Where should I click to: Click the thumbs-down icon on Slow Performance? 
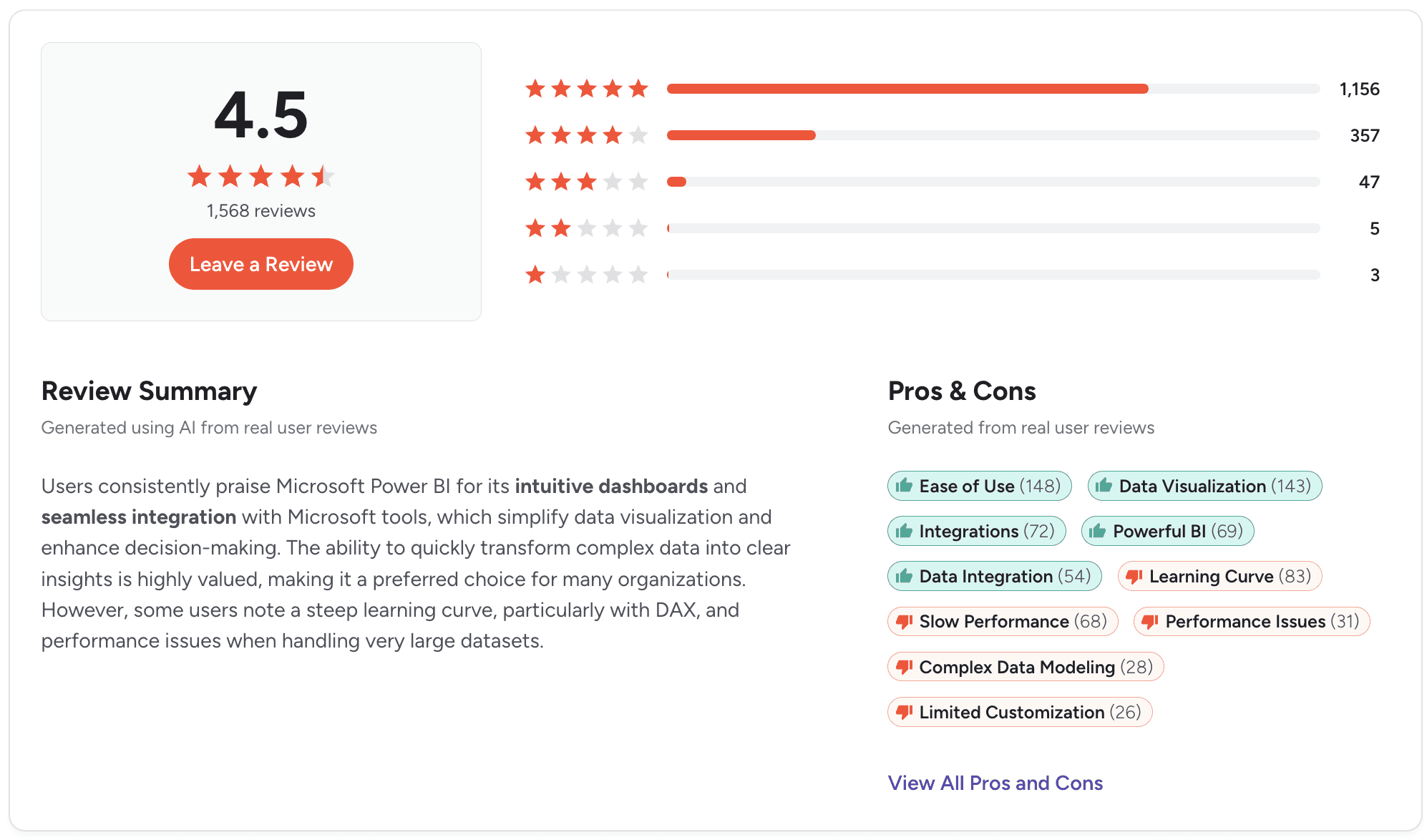point(903,621)
